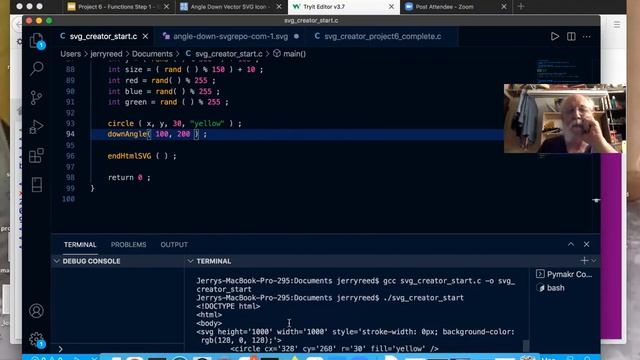Open the browser menu behind VS Code

(x=617, y=25)
